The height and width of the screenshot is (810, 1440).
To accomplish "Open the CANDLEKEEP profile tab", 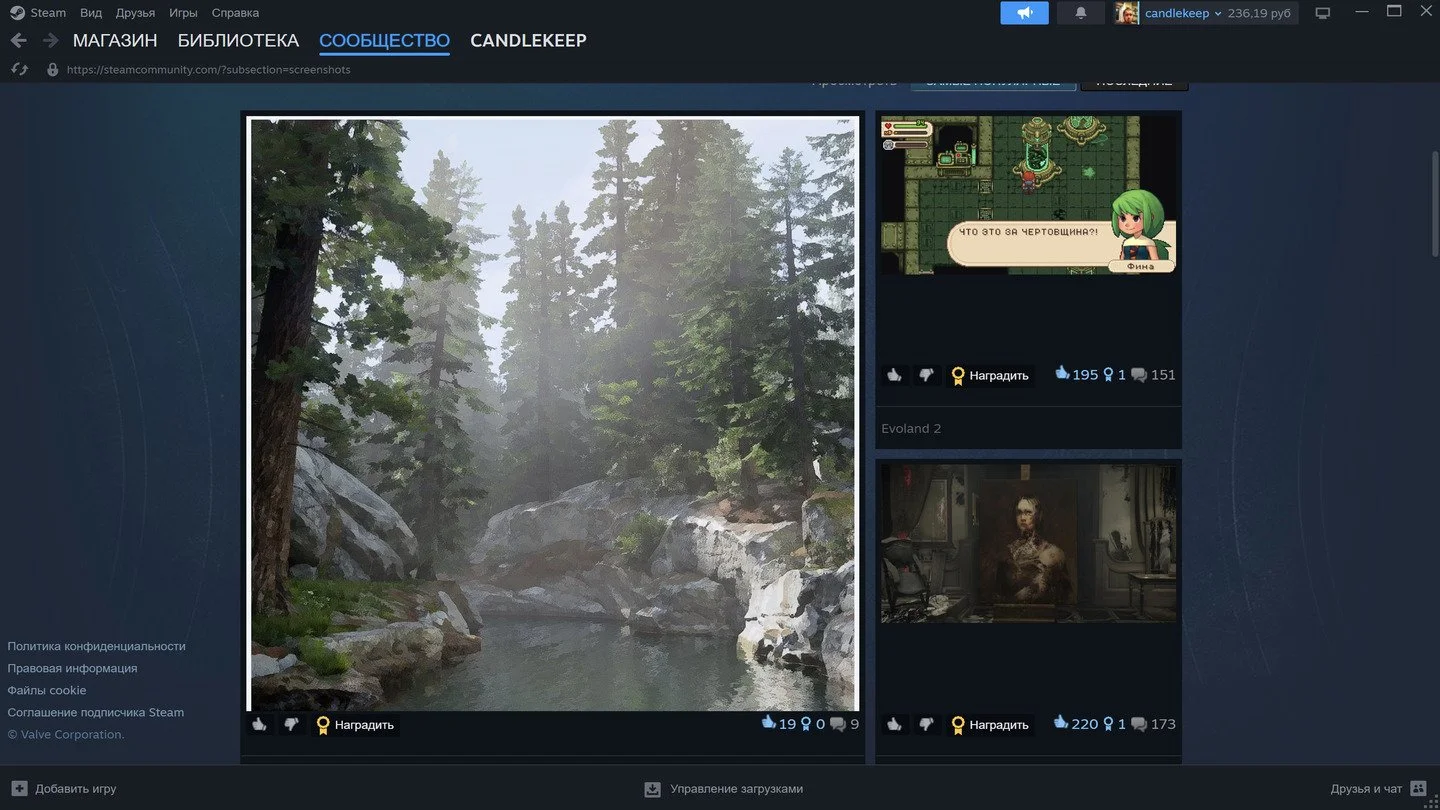I will (x=528, y=41).
